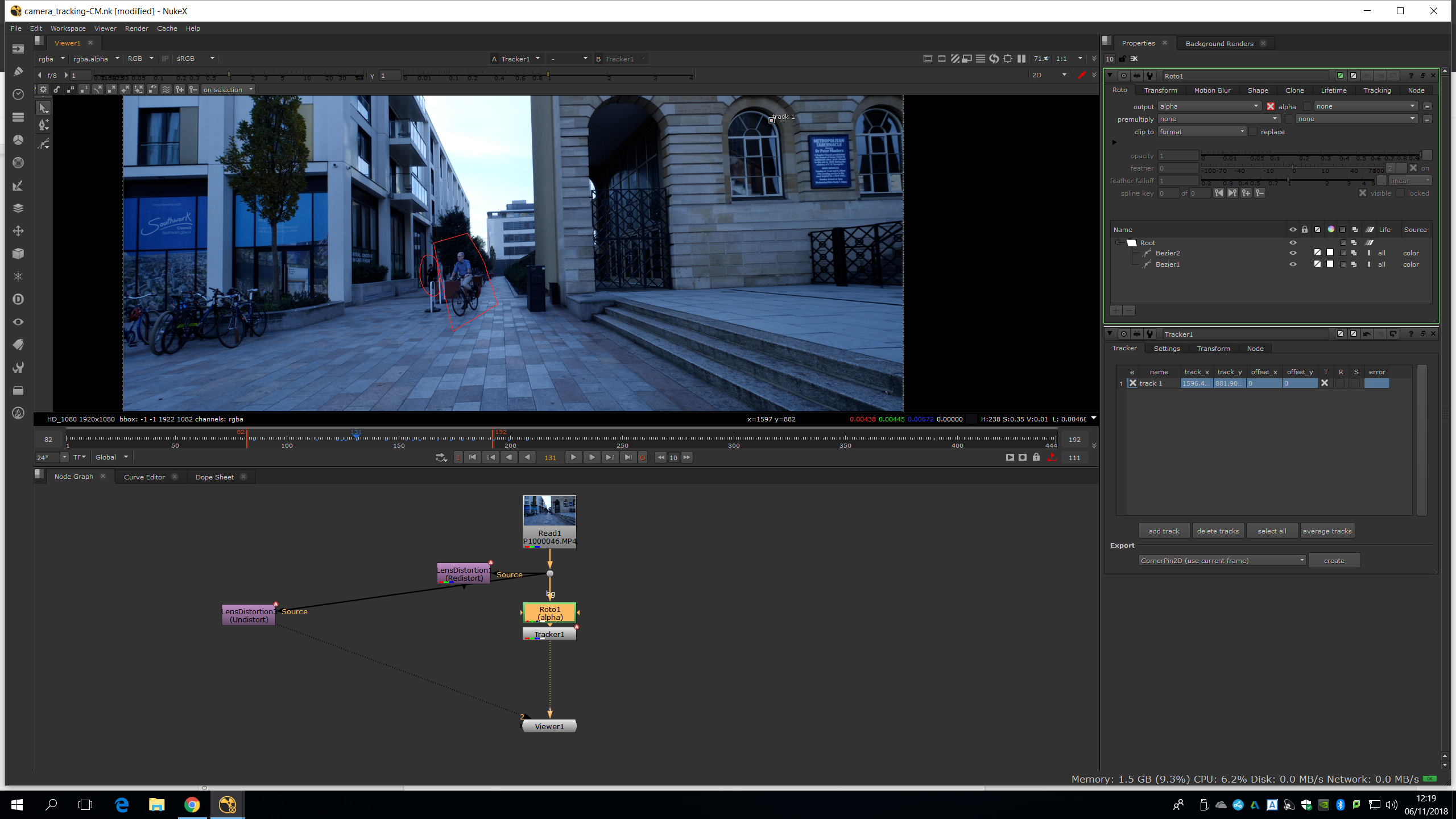Open Chrome from the Windows taskbar
The image size is (1456, 819).
pyautogui.click(x=192, y=805)
